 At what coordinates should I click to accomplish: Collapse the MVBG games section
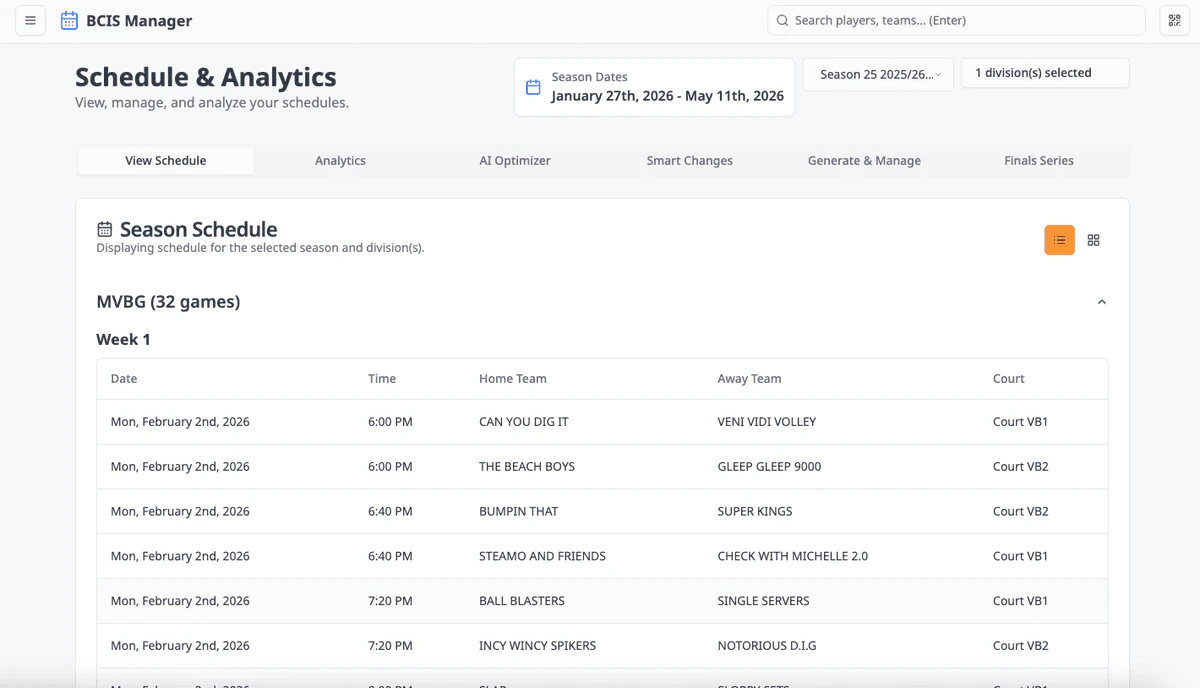point(1101,302)
